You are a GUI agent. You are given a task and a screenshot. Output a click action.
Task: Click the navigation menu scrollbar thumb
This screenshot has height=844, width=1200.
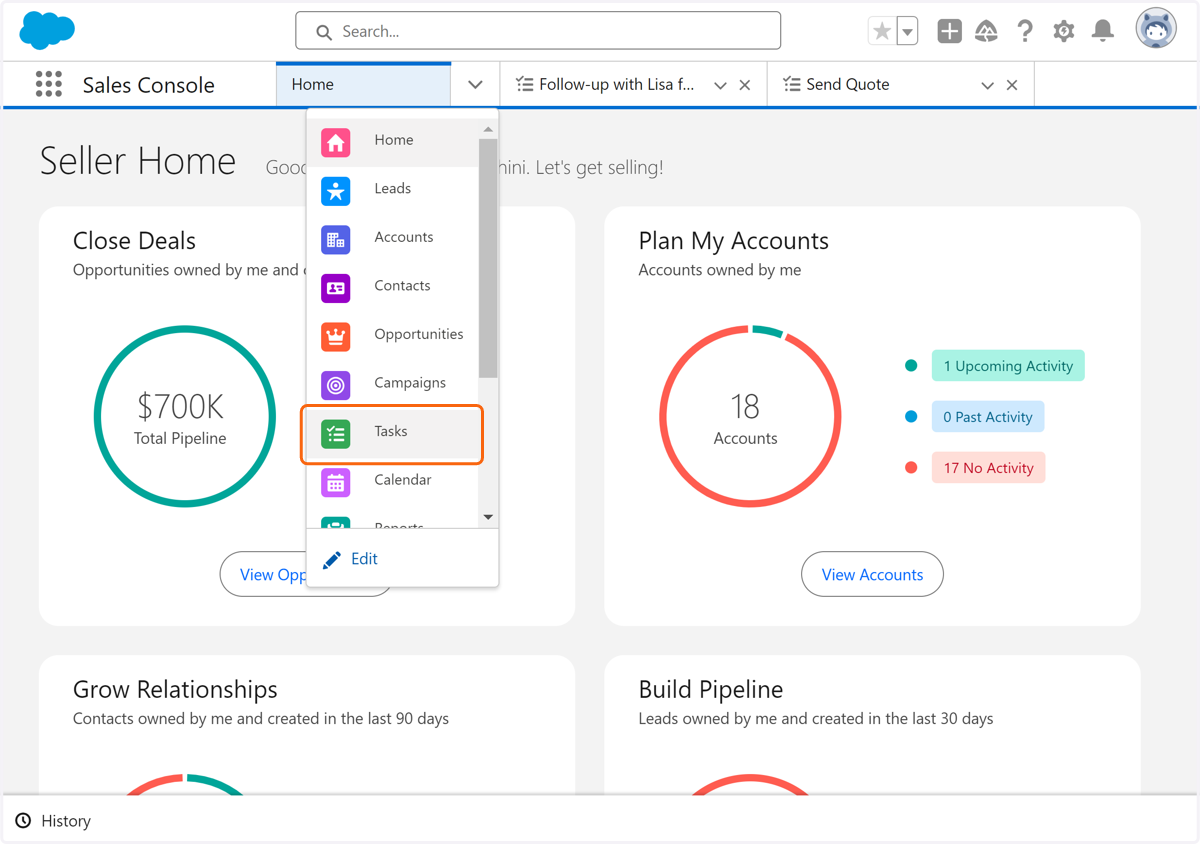[488, 258]
